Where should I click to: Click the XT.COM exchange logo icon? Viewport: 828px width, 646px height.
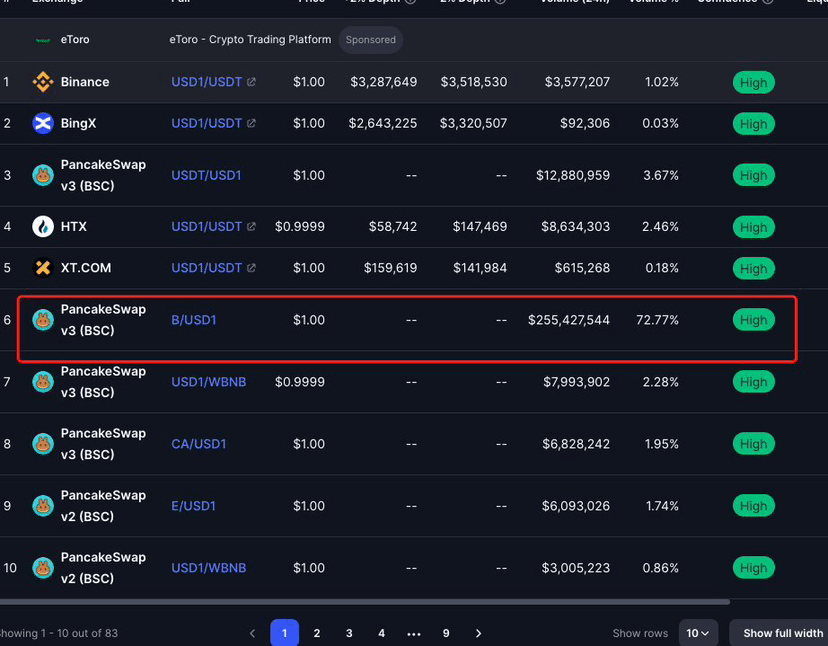43,268
